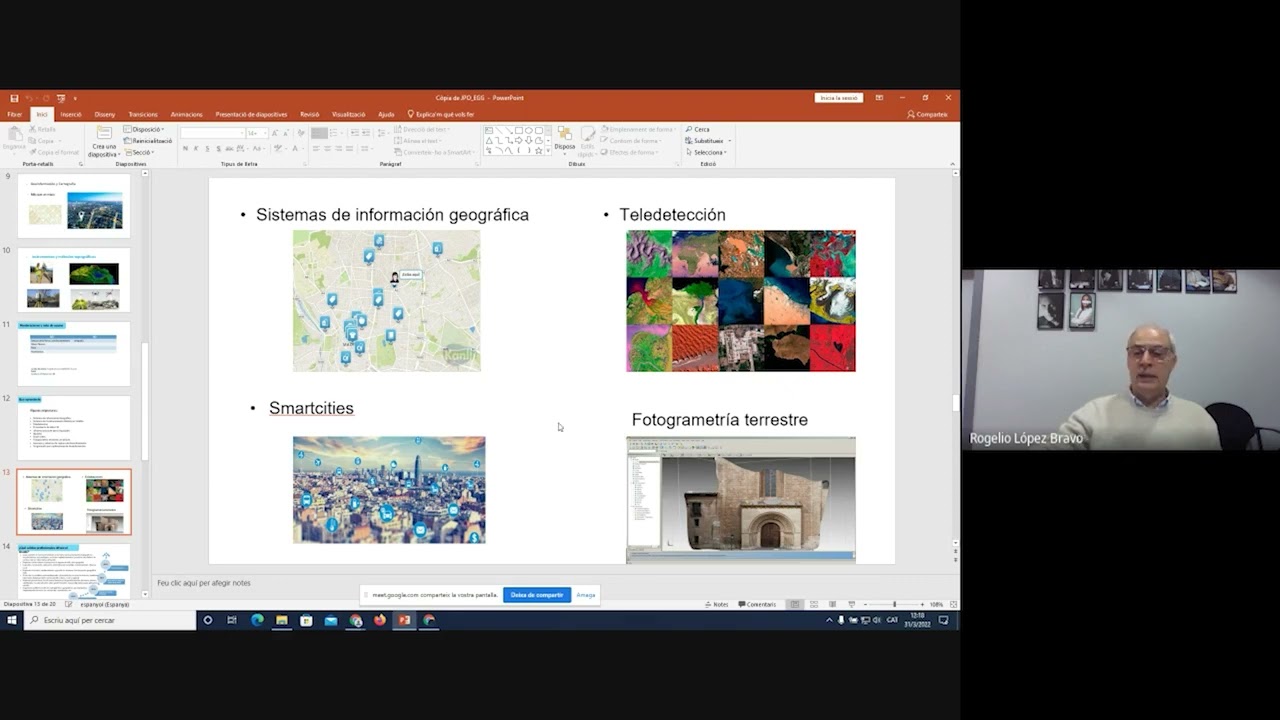Click the ribbon display options icon
The width and height of the screenshot is (1280, 720).
879,98
